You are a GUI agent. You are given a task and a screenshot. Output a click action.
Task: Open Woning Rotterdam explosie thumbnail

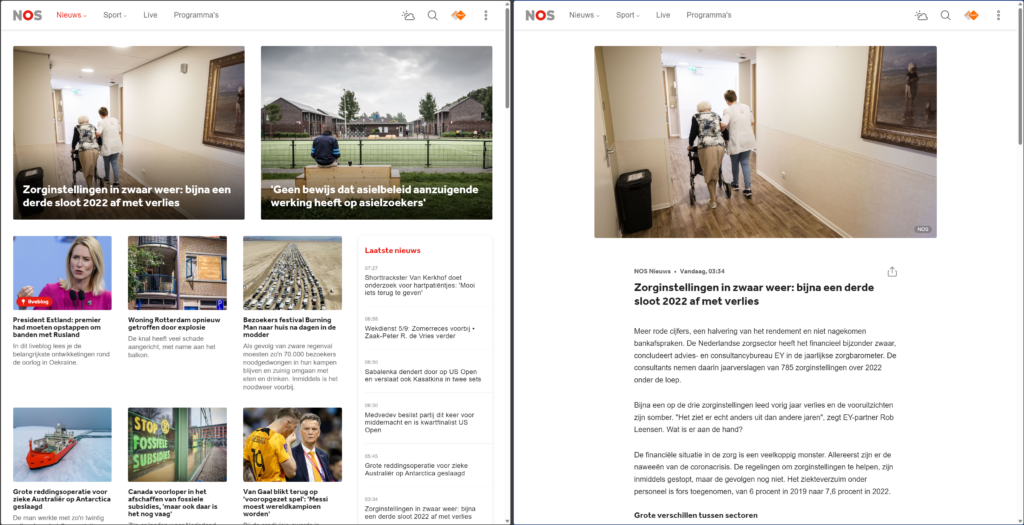tap(177, 273)
